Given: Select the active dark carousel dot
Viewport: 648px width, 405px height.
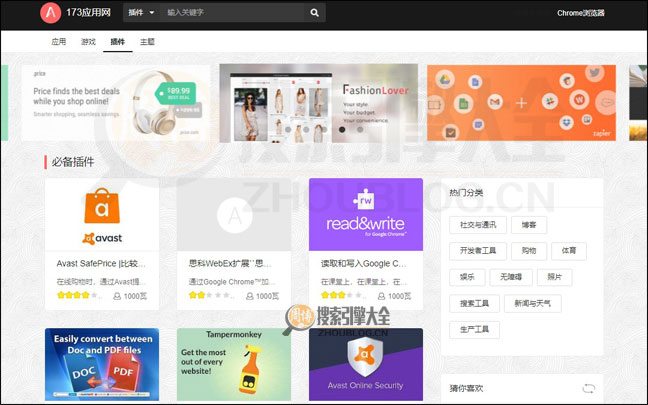Looking at the screenshot, I should [x=342, y=129].
